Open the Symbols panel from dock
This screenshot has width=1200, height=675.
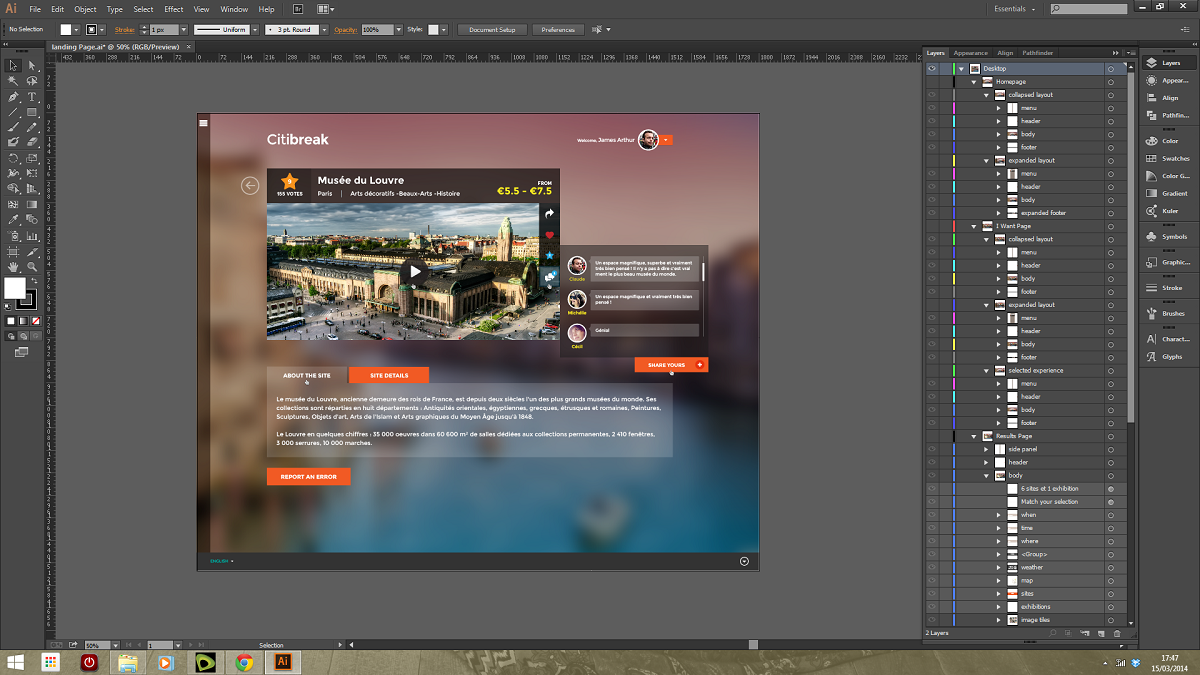(1168, 237)
